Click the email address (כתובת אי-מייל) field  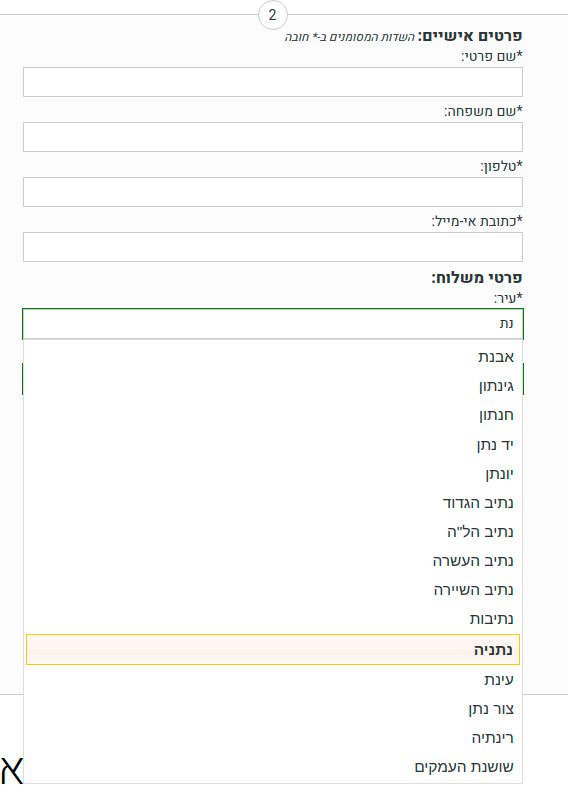coord(273,247)
